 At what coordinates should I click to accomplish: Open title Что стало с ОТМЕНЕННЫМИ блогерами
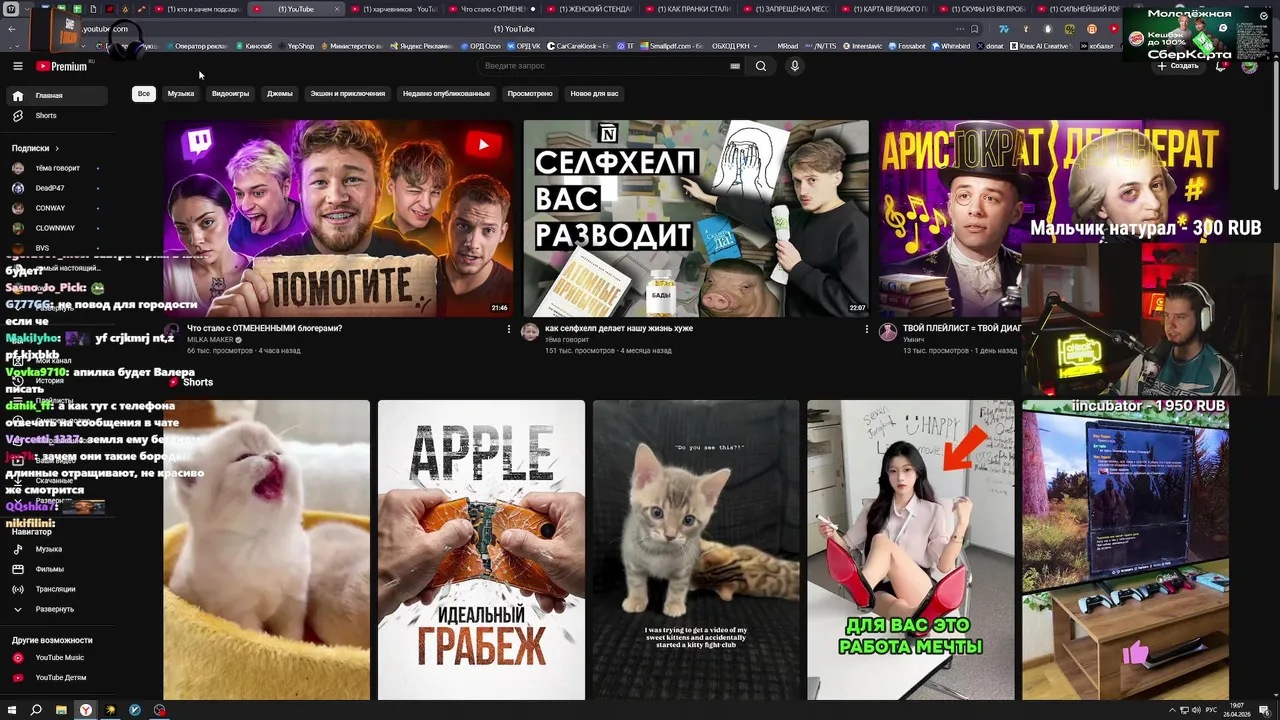265,328
